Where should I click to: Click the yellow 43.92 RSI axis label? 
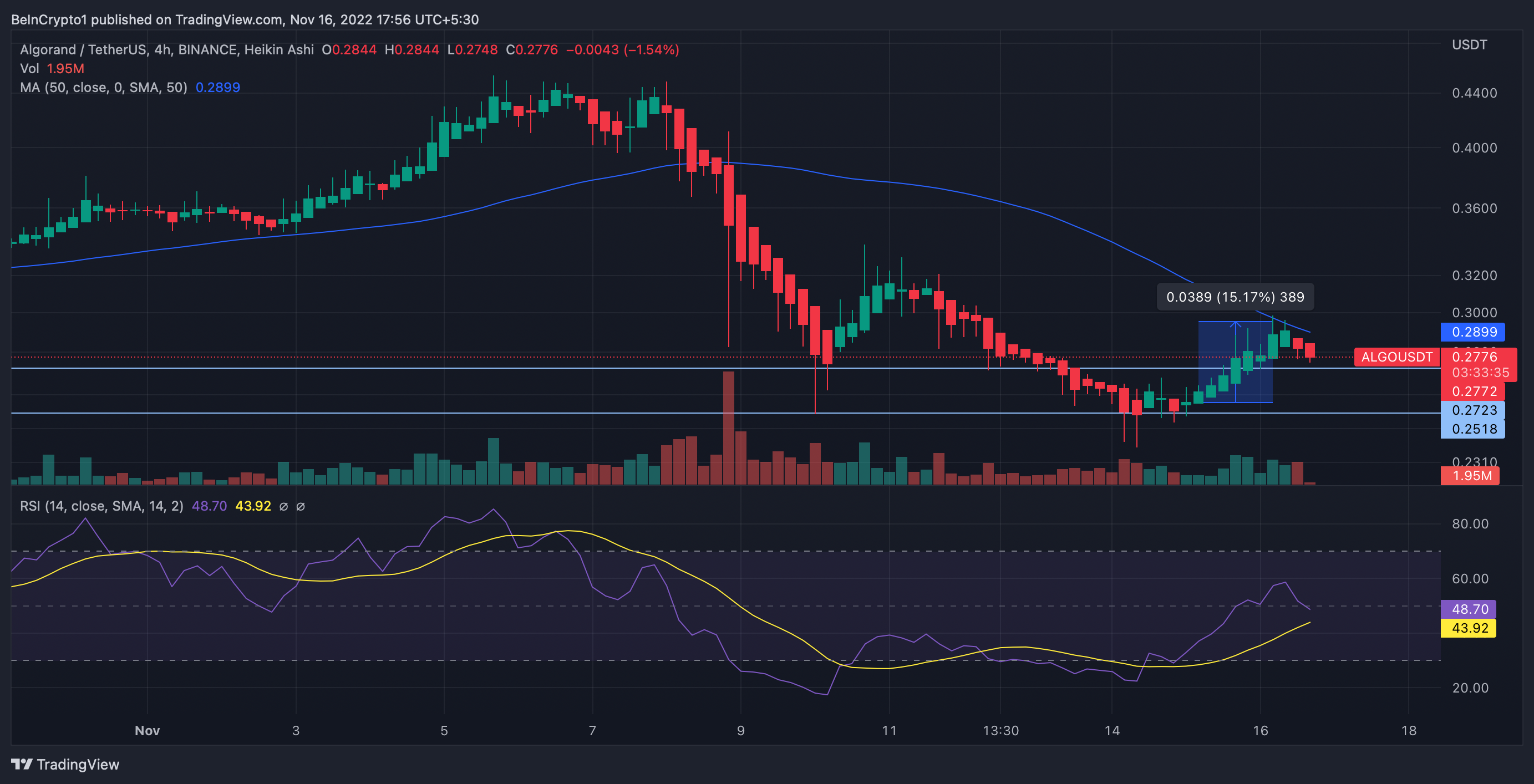tap(1469, 628)
